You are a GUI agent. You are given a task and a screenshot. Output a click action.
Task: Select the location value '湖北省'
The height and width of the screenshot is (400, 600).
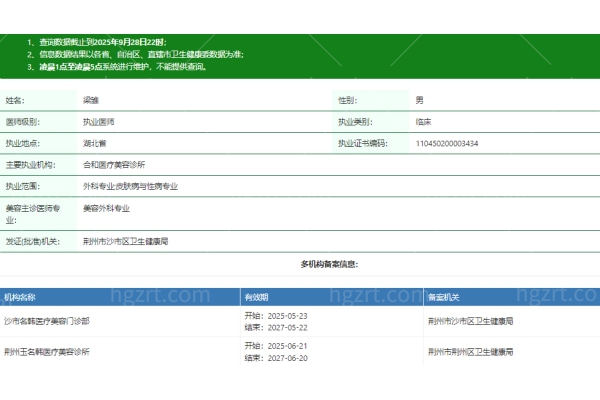coord(95,144)
